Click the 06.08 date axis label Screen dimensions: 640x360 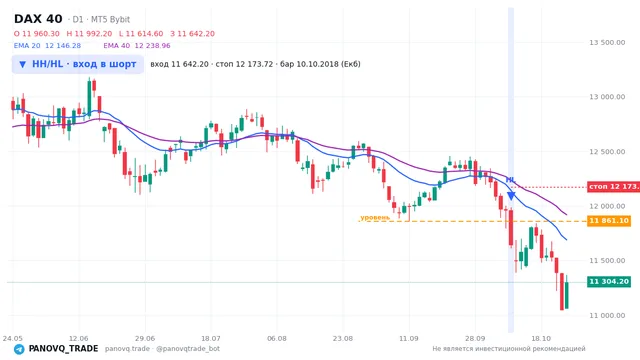[277, 338]
